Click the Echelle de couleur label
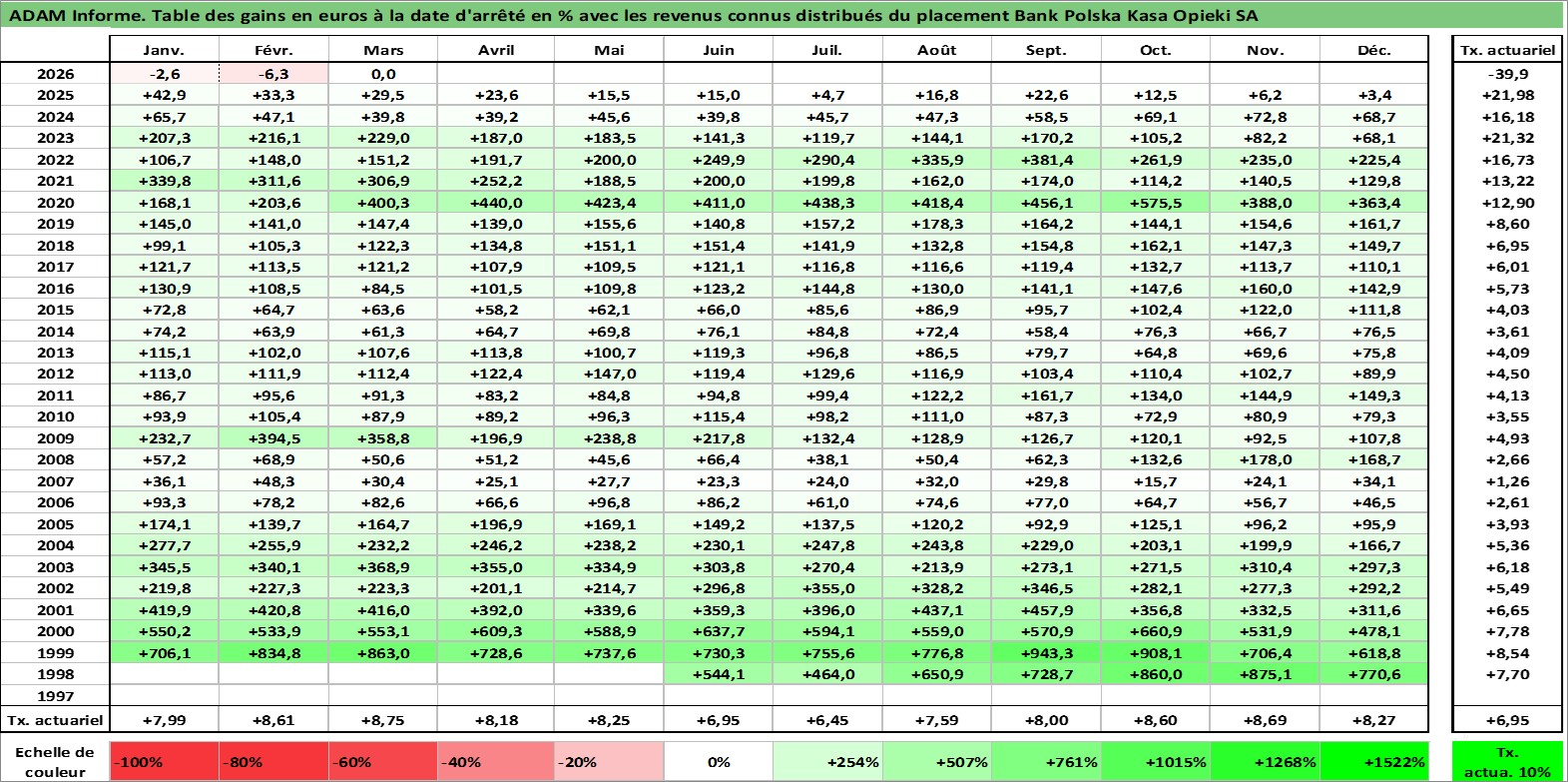The image size is (1568, 782). click(55, 761)
